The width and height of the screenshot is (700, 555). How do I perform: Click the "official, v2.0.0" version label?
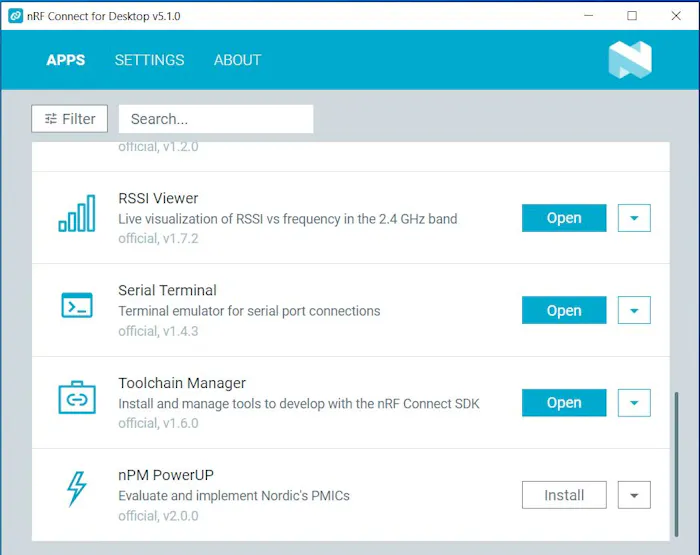[158, 516]
